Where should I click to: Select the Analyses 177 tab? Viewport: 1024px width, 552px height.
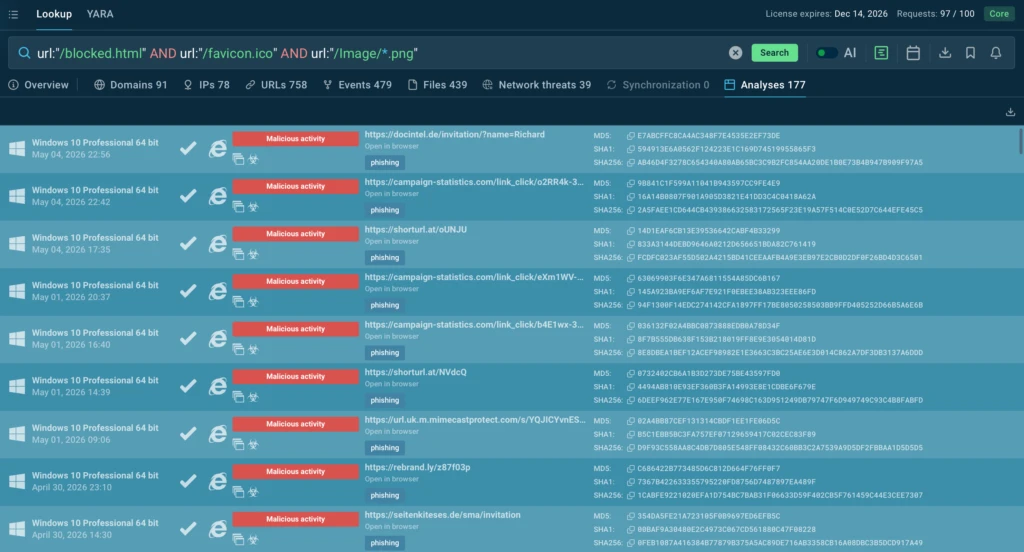pos(765,85)
